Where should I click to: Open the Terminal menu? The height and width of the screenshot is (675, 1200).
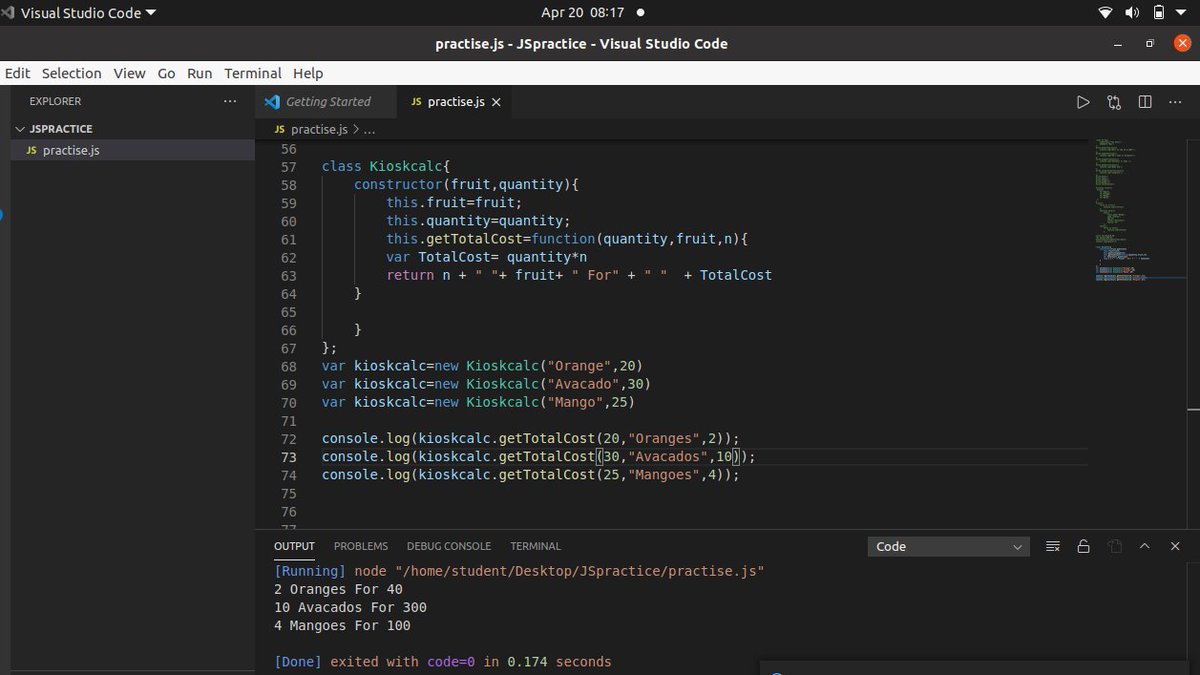point(253,73)
